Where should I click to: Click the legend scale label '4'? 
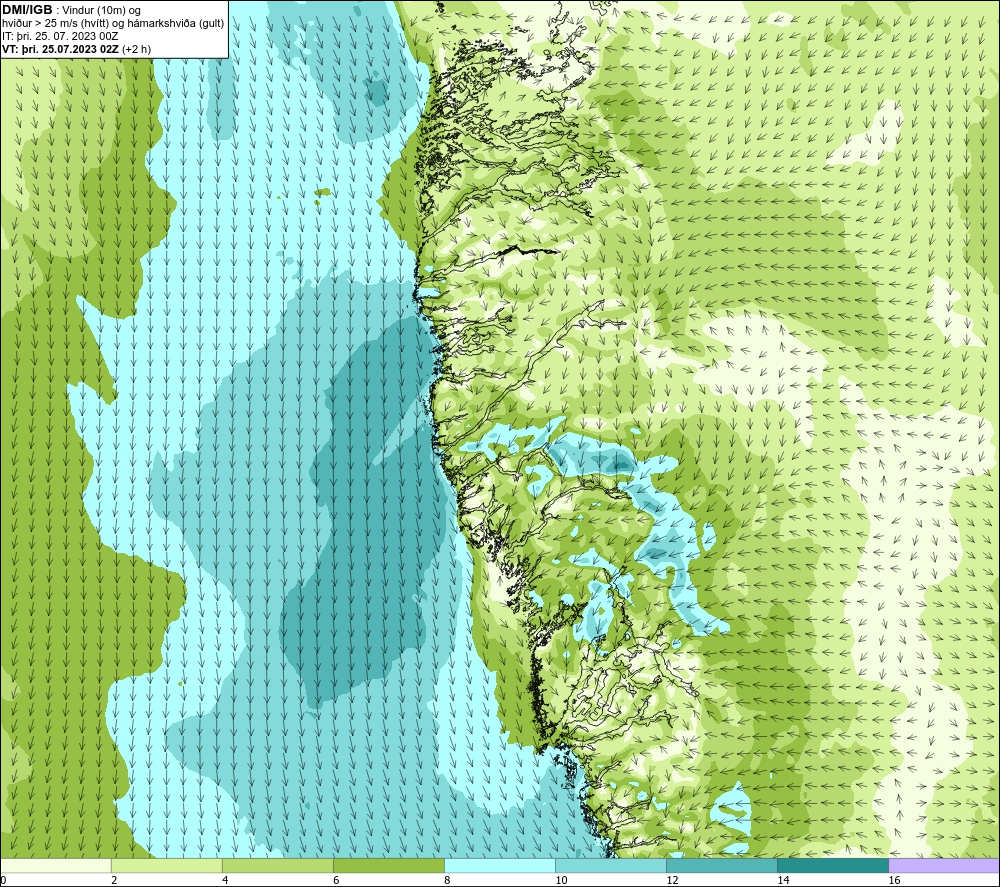tap(225, 880)
